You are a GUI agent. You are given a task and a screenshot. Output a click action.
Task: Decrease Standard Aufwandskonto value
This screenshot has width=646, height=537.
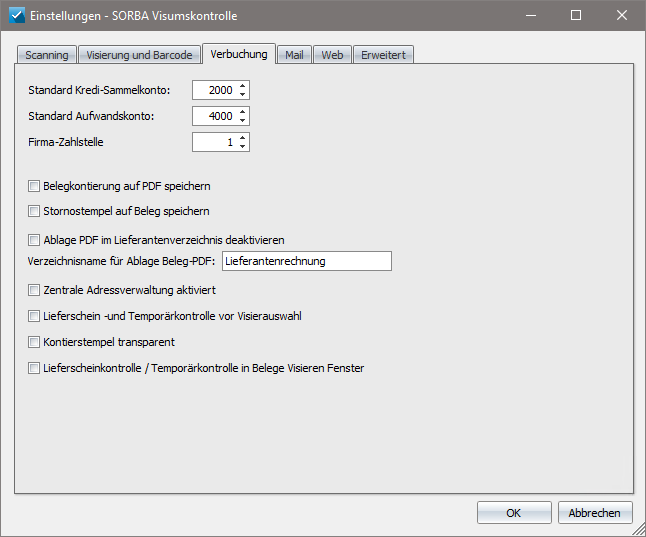point(243,120)
